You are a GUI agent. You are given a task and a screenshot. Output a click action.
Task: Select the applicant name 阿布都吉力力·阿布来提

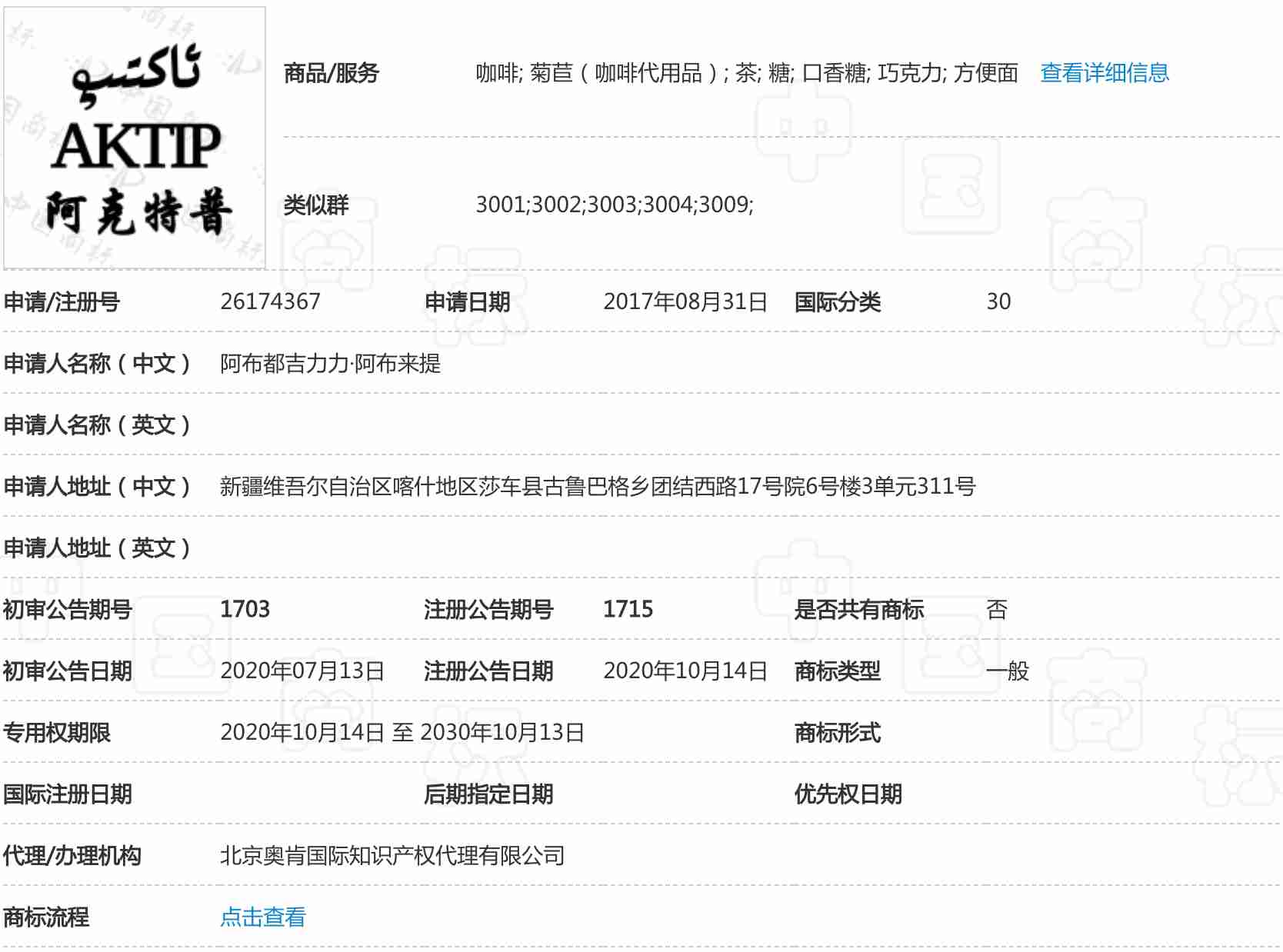330,363
